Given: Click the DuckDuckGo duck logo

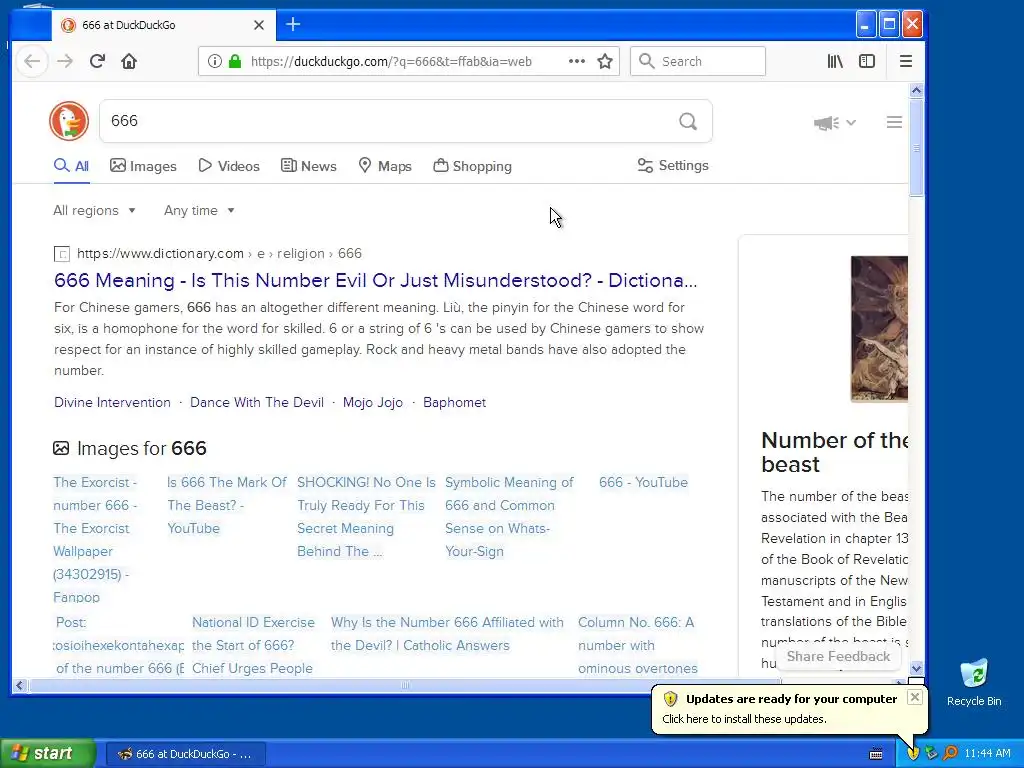Looking at the screenshot, I should click(x=69, y=121).
